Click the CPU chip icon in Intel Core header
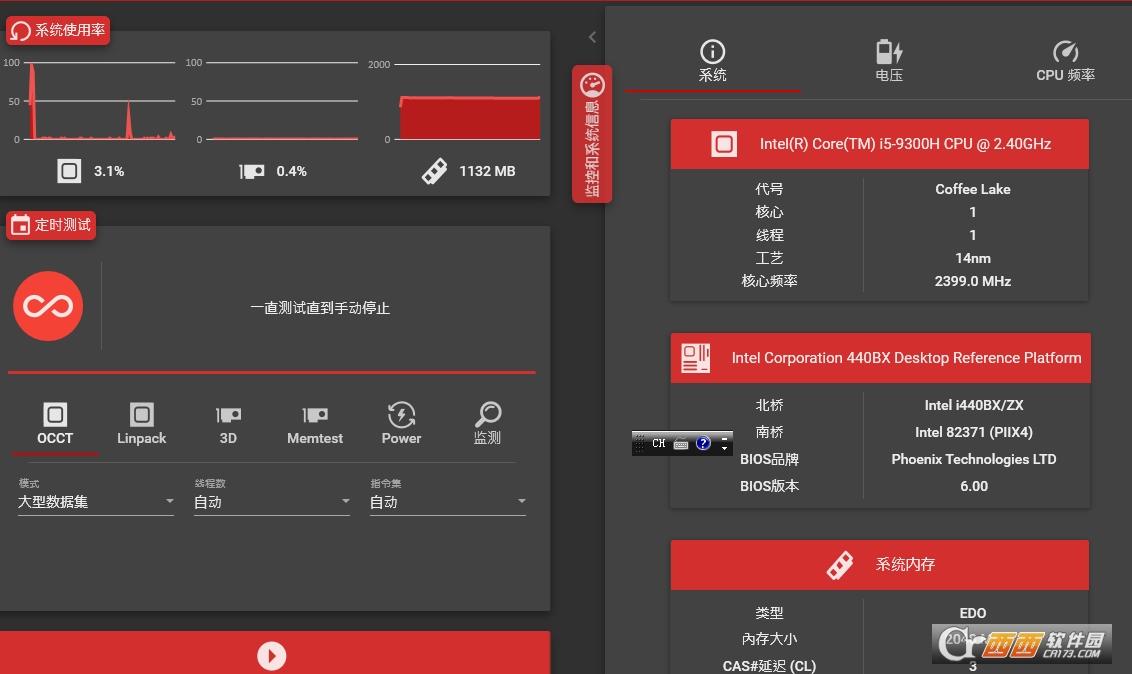1132x674 pixels. pos(723,144)
